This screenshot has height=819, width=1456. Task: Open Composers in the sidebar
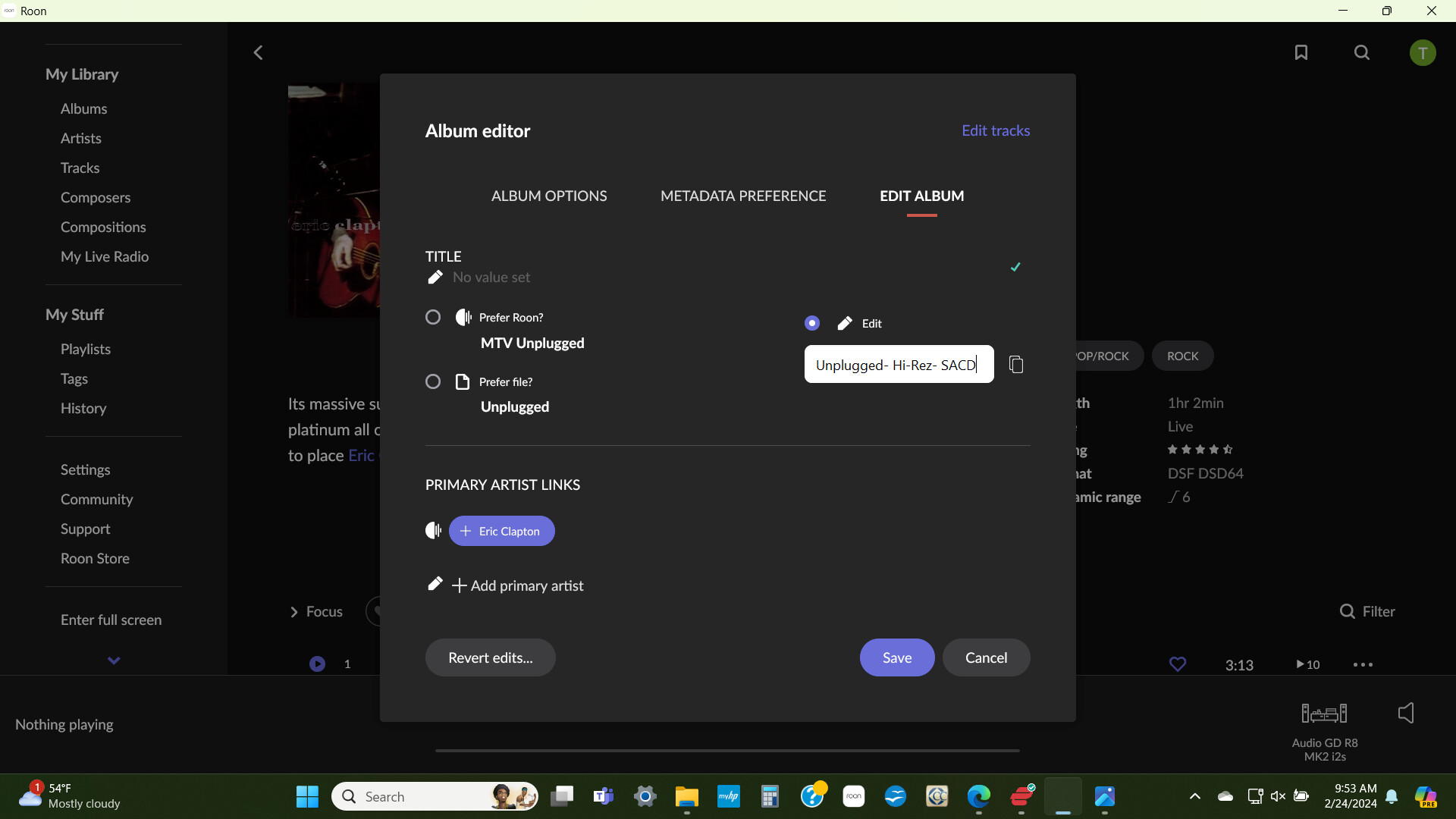pos(96,197)
